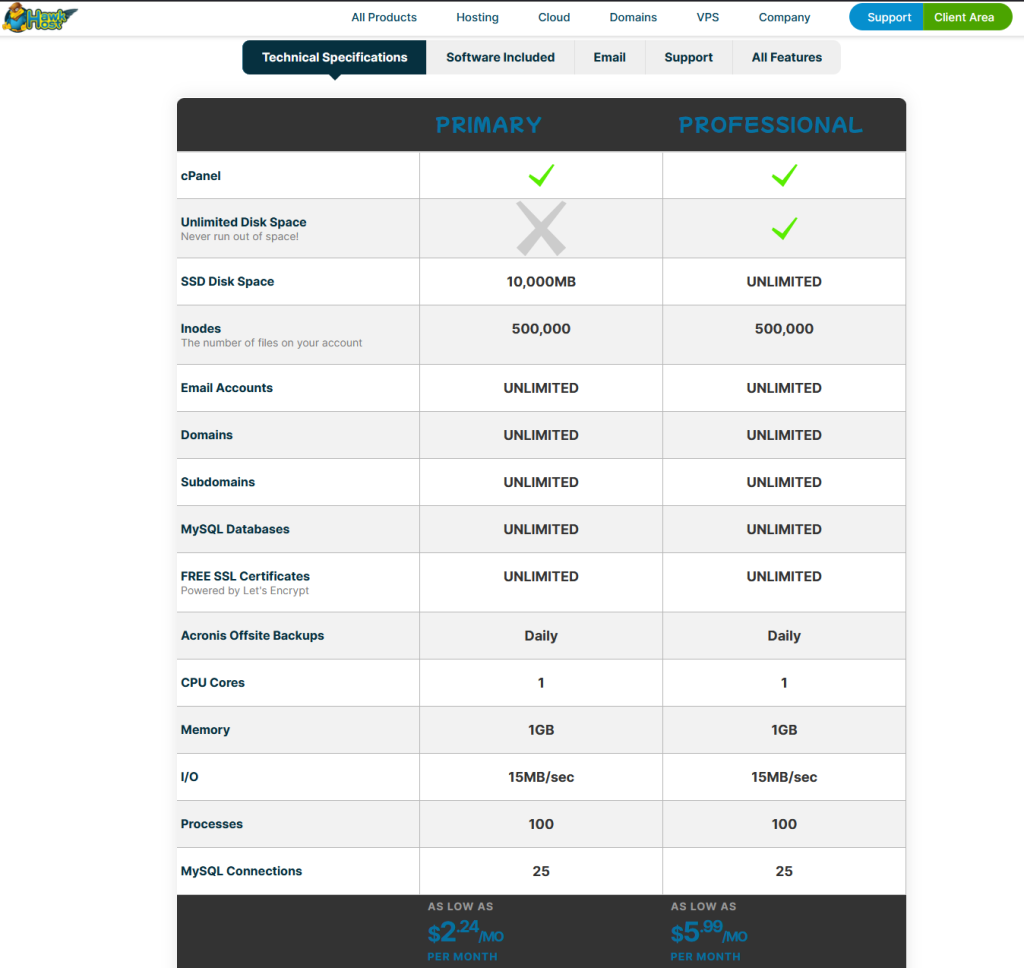Click the Hawk Host logo

40,17
